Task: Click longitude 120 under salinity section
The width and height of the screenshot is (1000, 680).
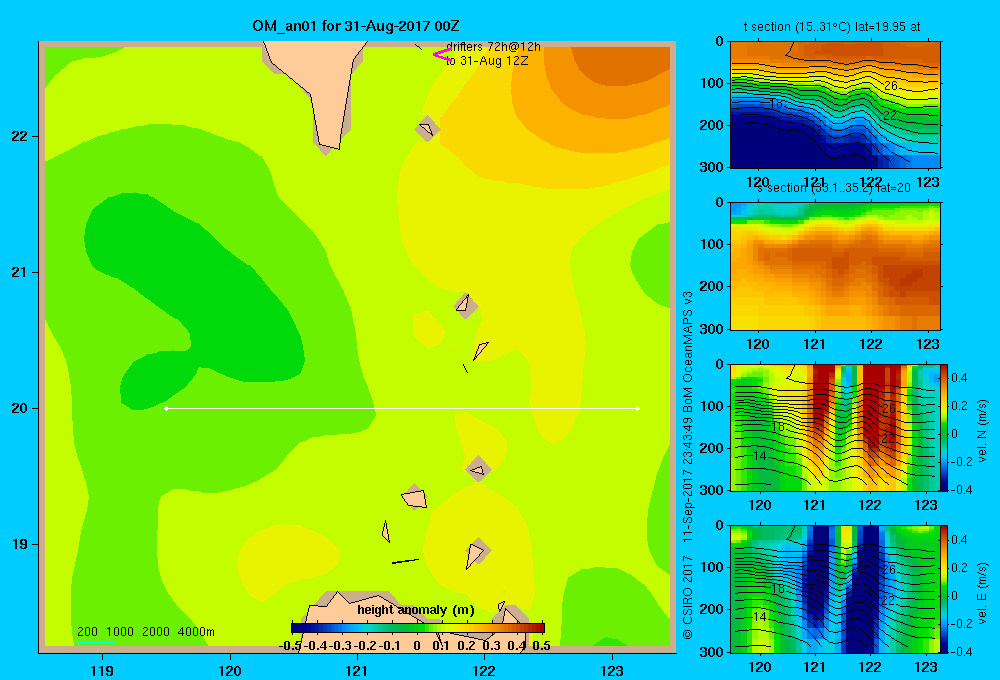Action: point(758,344)
